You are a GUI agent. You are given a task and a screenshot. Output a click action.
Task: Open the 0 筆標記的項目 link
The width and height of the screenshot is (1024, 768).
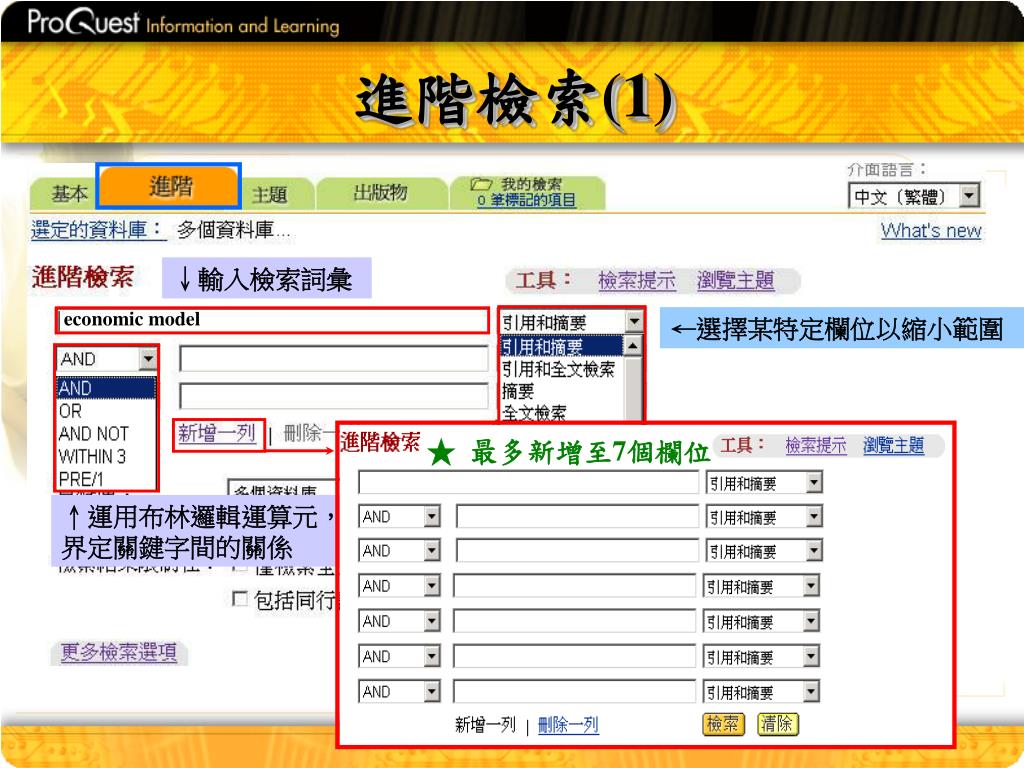[x=526, y=200]
